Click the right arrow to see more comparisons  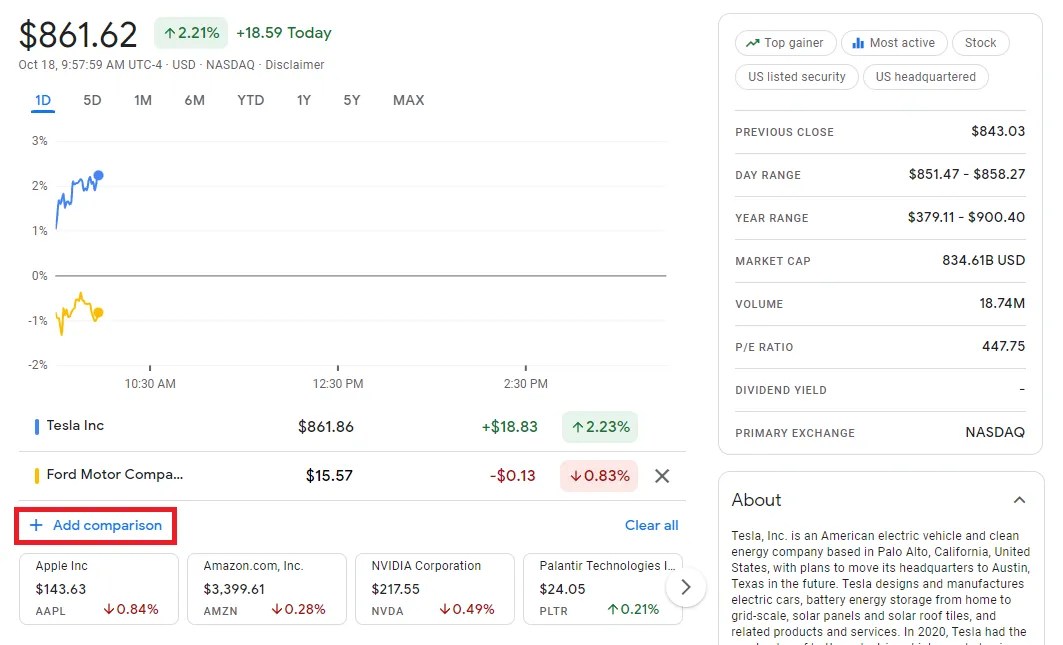click(x=686, y=588)
